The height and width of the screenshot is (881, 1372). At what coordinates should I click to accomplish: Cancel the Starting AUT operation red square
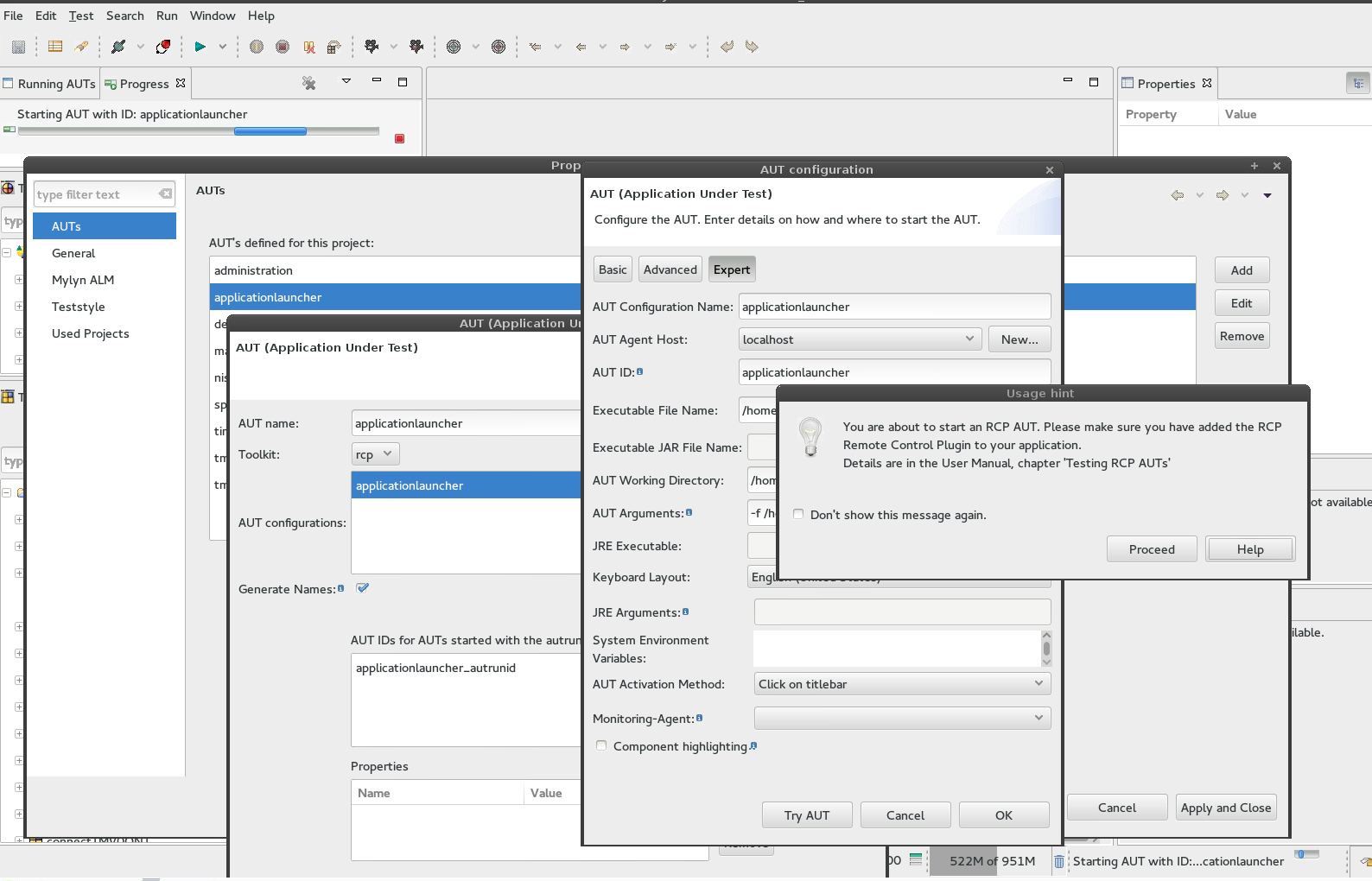point(399,138)
